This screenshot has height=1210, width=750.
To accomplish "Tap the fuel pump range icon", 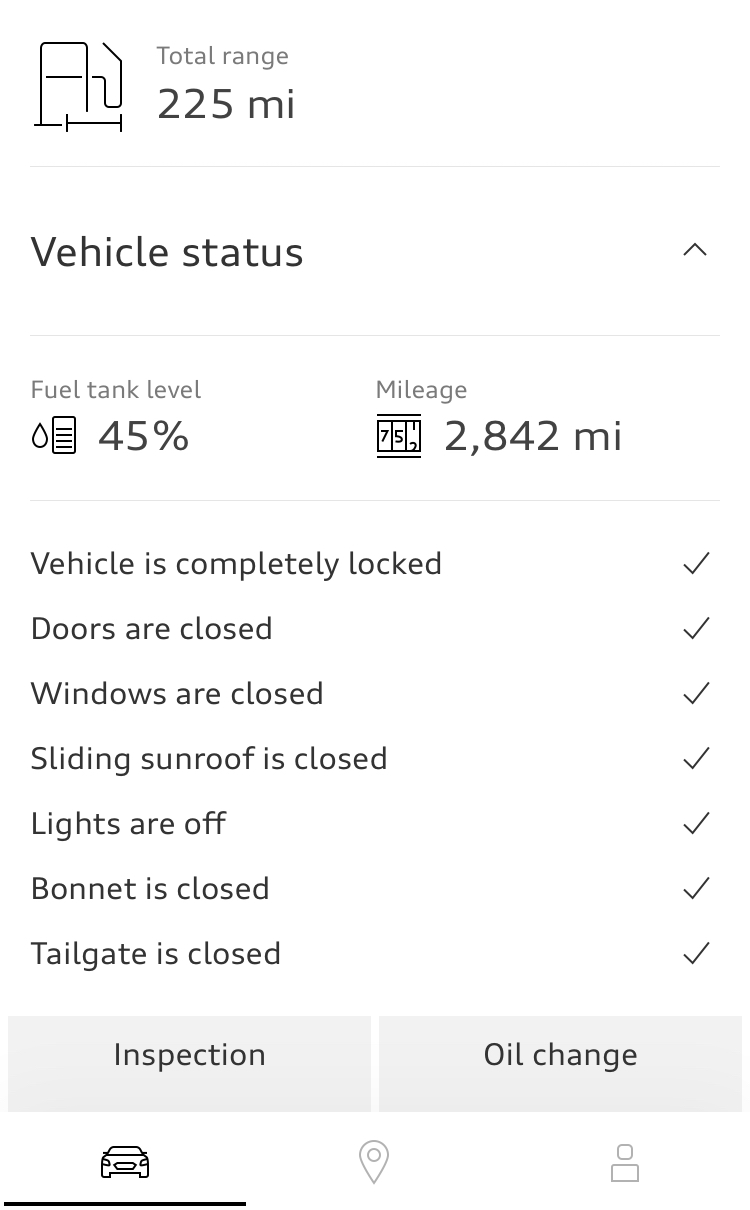I will [x=79, y=87].
